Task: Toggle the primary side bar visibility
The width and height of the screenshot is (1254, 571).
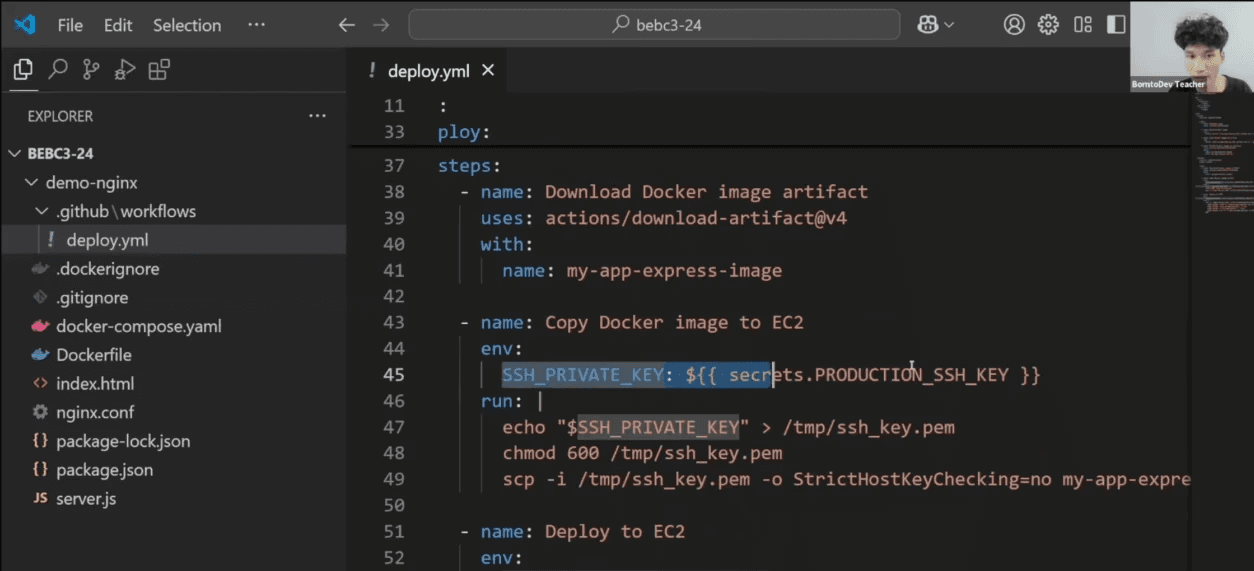Action: coord(1115,25)
